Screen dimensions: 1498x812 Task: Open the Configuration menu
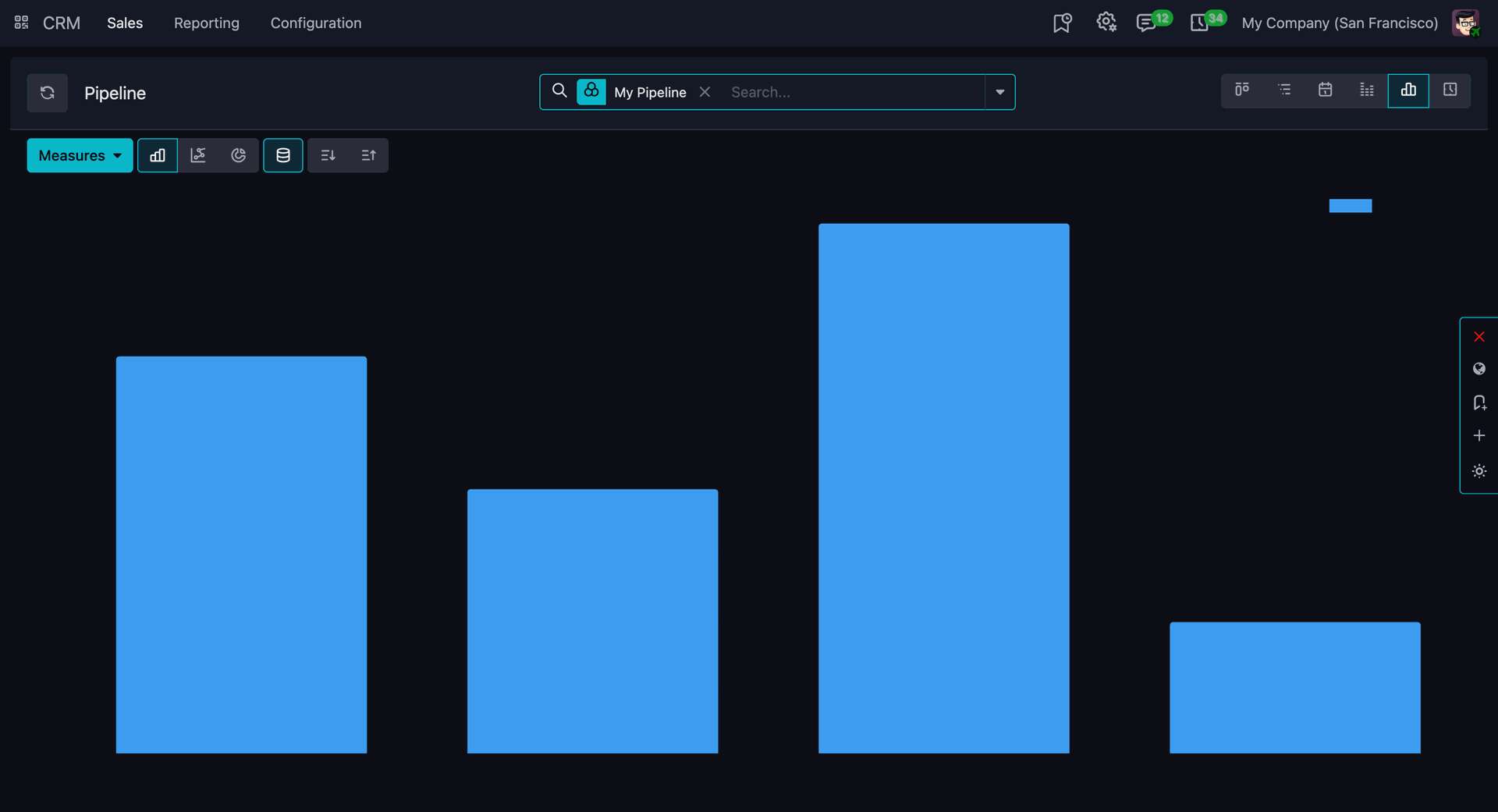pos(316,23)
